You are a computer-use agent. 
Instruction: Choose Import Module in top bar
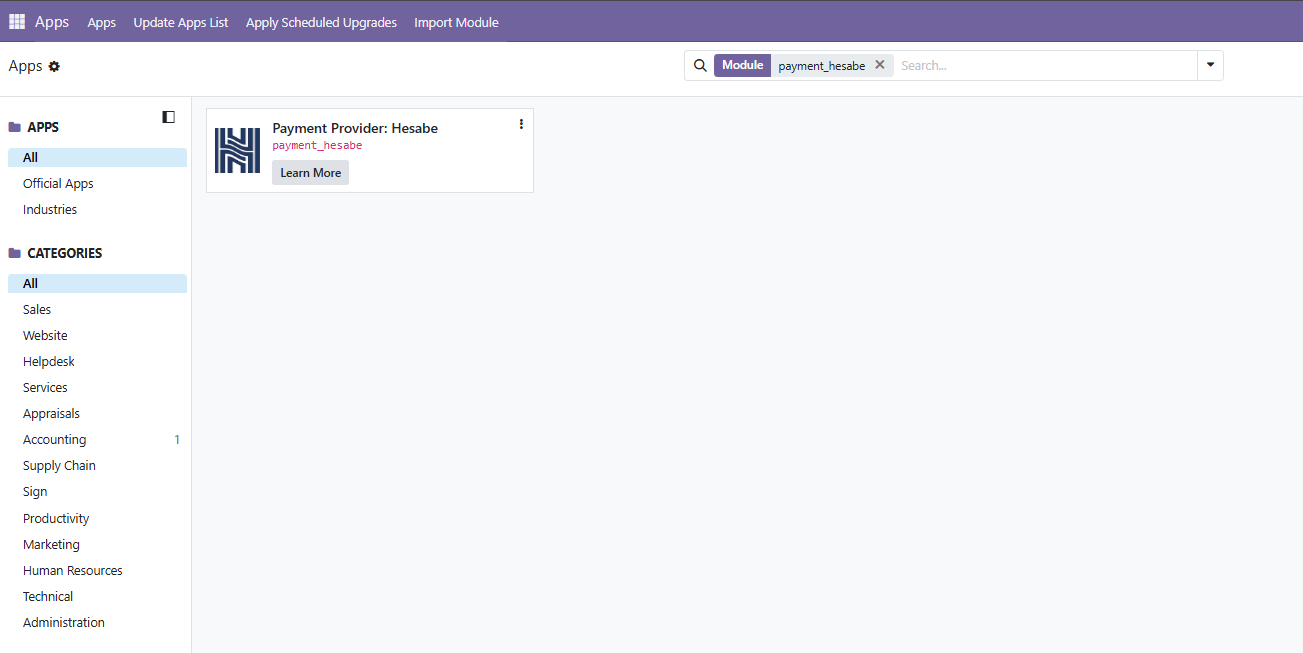click(x=456, y=22)
